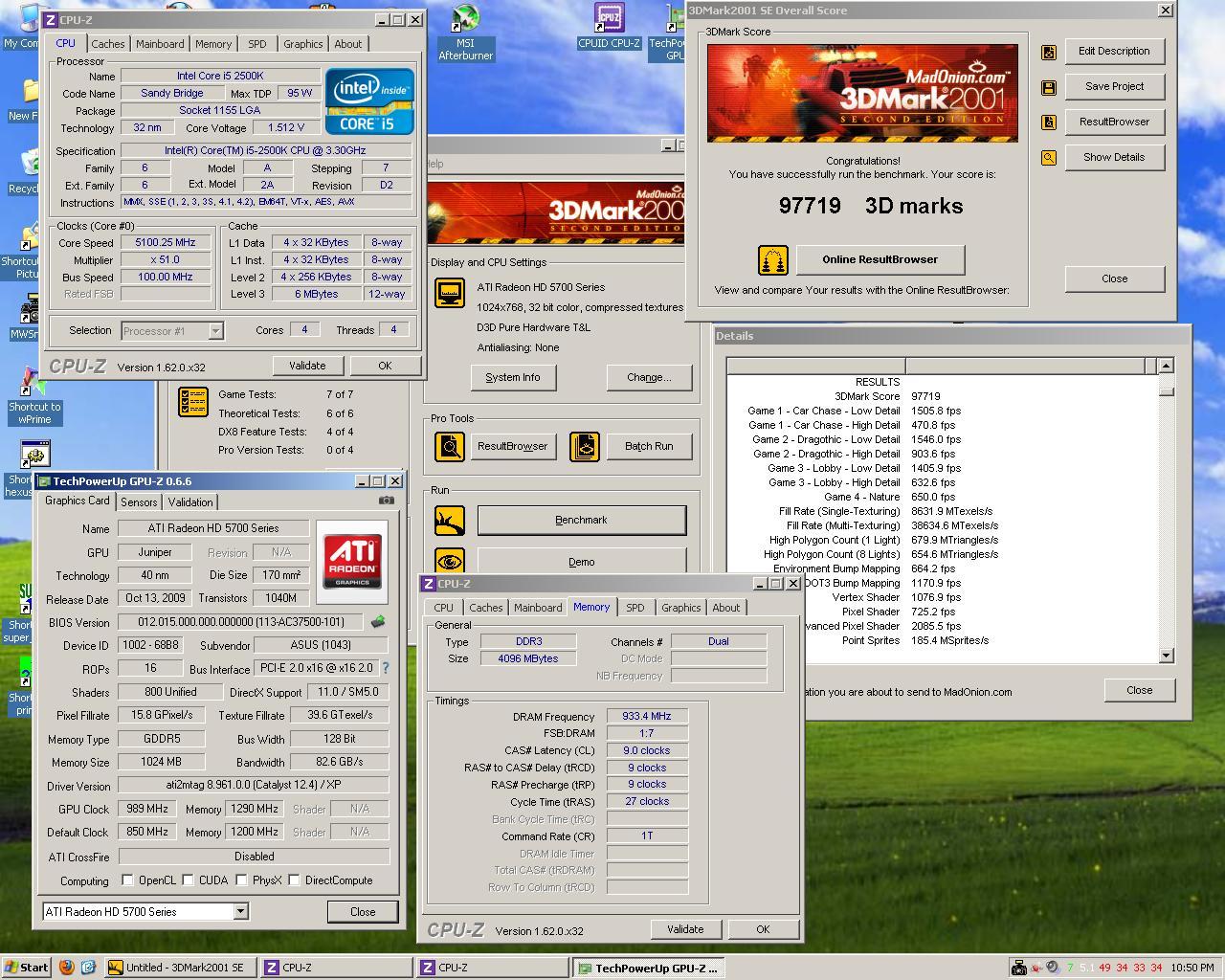
Task: Click the Show Details magnifier icon
Action: pos(1049,158)
